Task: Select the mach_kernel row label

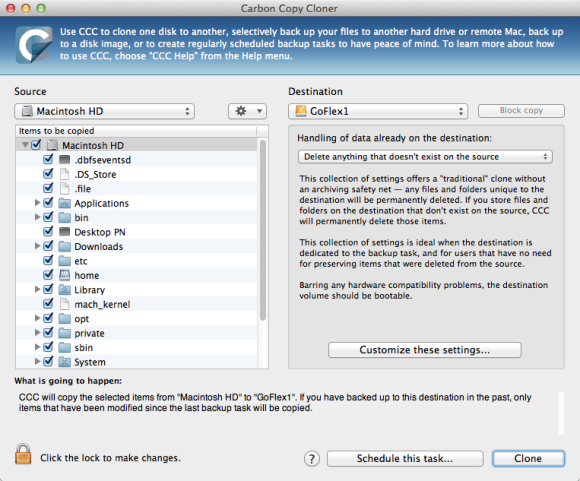Action: 102,305
